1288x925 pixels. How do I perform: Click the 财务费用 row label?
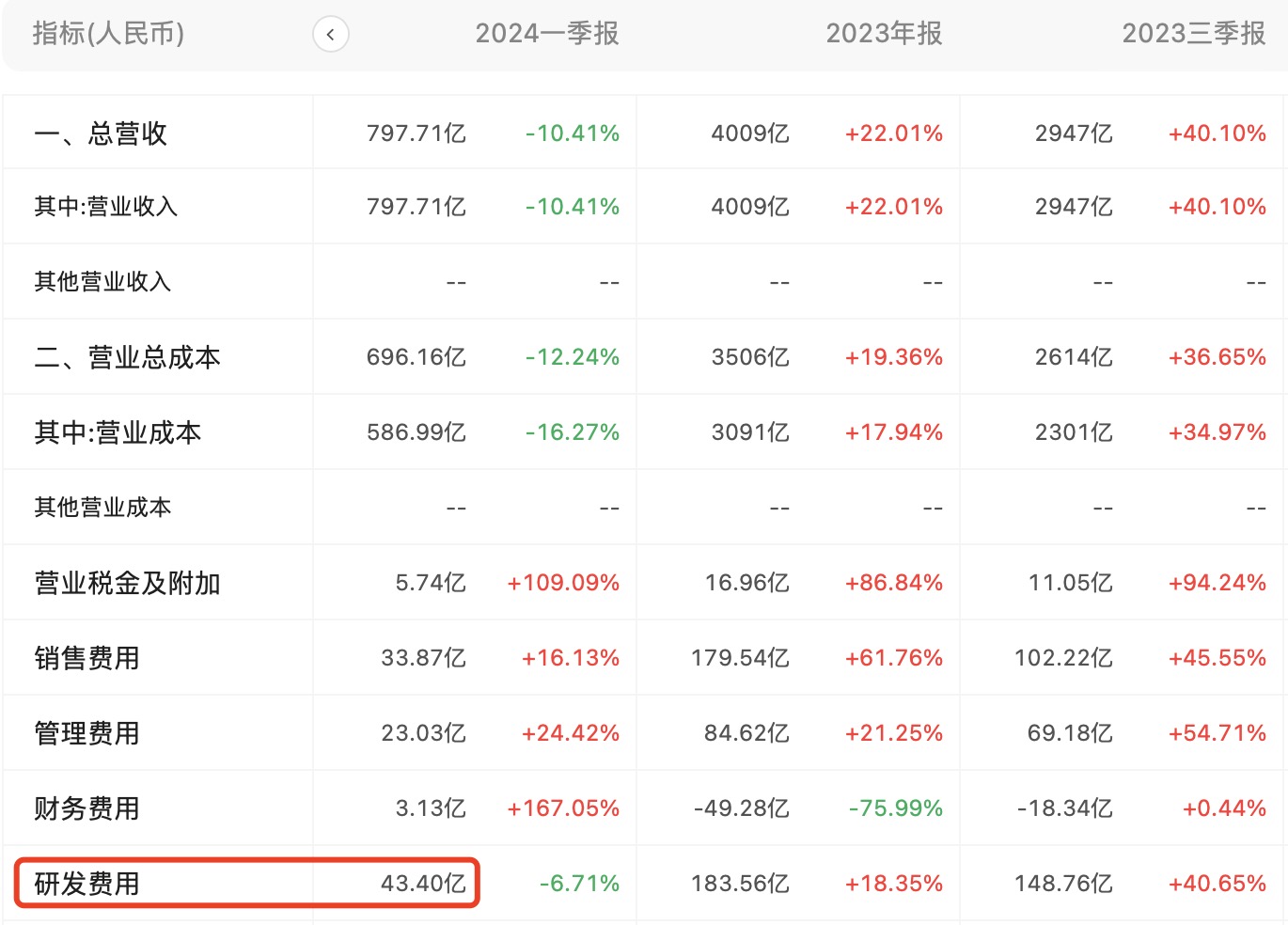pos(86,808)
